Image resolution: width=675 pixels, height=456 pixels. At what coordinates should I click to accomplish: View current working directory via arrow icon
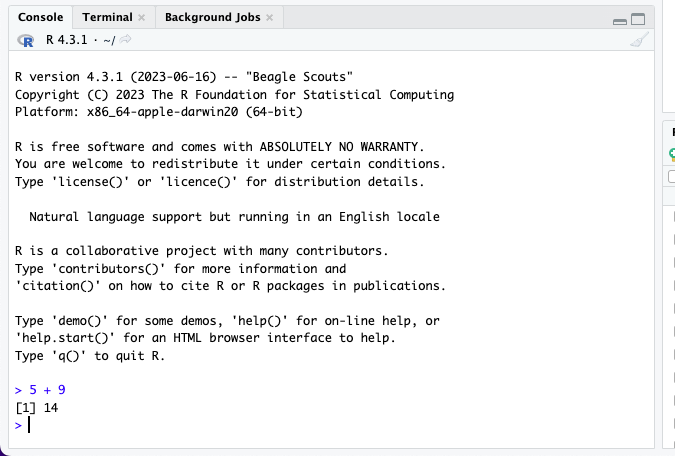[125, 40]
